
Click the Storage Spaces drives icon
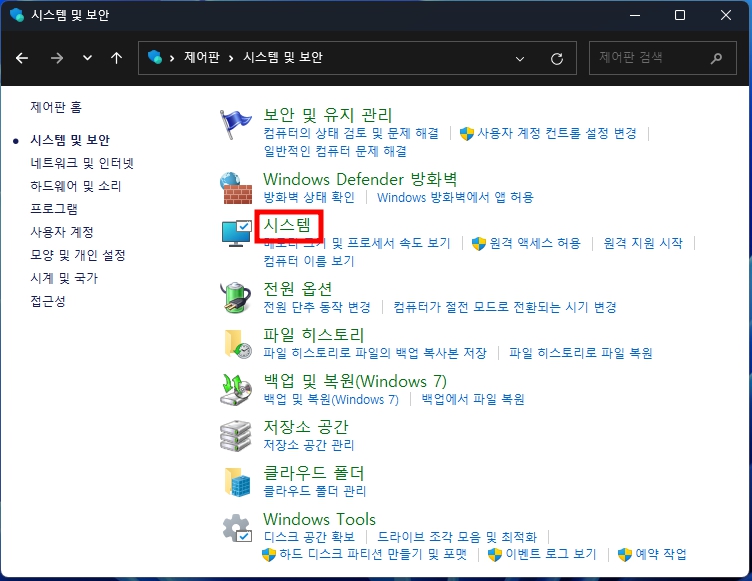point(235,436)
